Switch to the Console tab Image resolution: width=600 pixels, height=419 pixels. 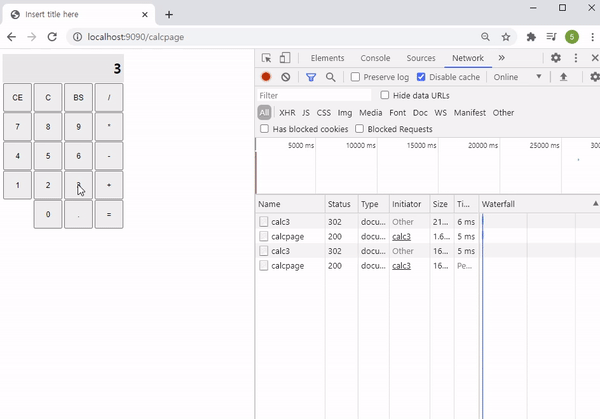pyautogui.click(x=375, y=58)
